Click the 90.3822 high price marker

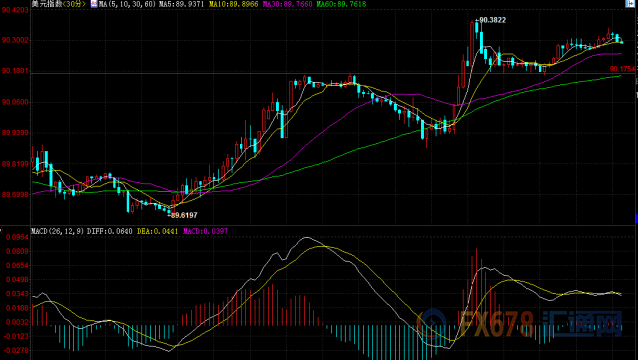click(491, 20)
